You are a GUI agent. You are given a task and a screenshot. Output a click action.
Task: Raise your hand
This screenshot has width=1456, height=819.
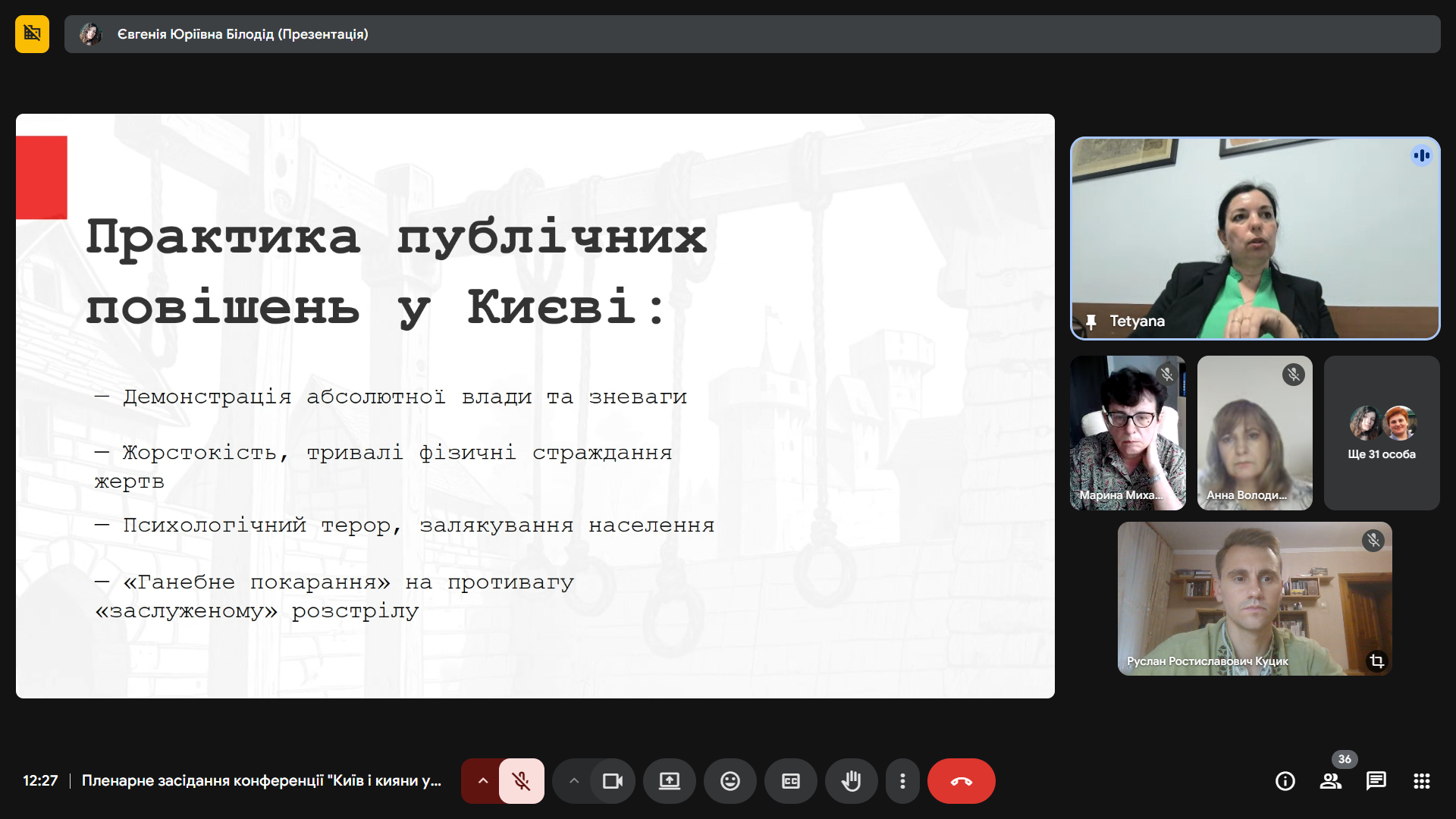(851, 781)
